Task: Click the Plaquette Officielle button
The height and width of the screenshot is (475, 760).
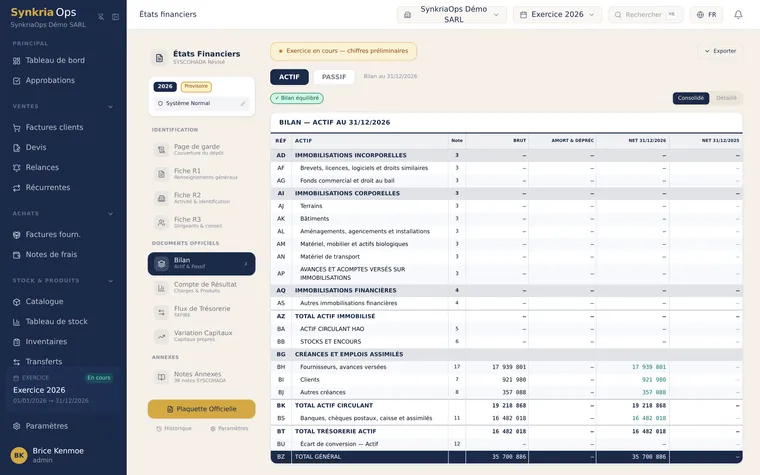Action: [201, 409]
